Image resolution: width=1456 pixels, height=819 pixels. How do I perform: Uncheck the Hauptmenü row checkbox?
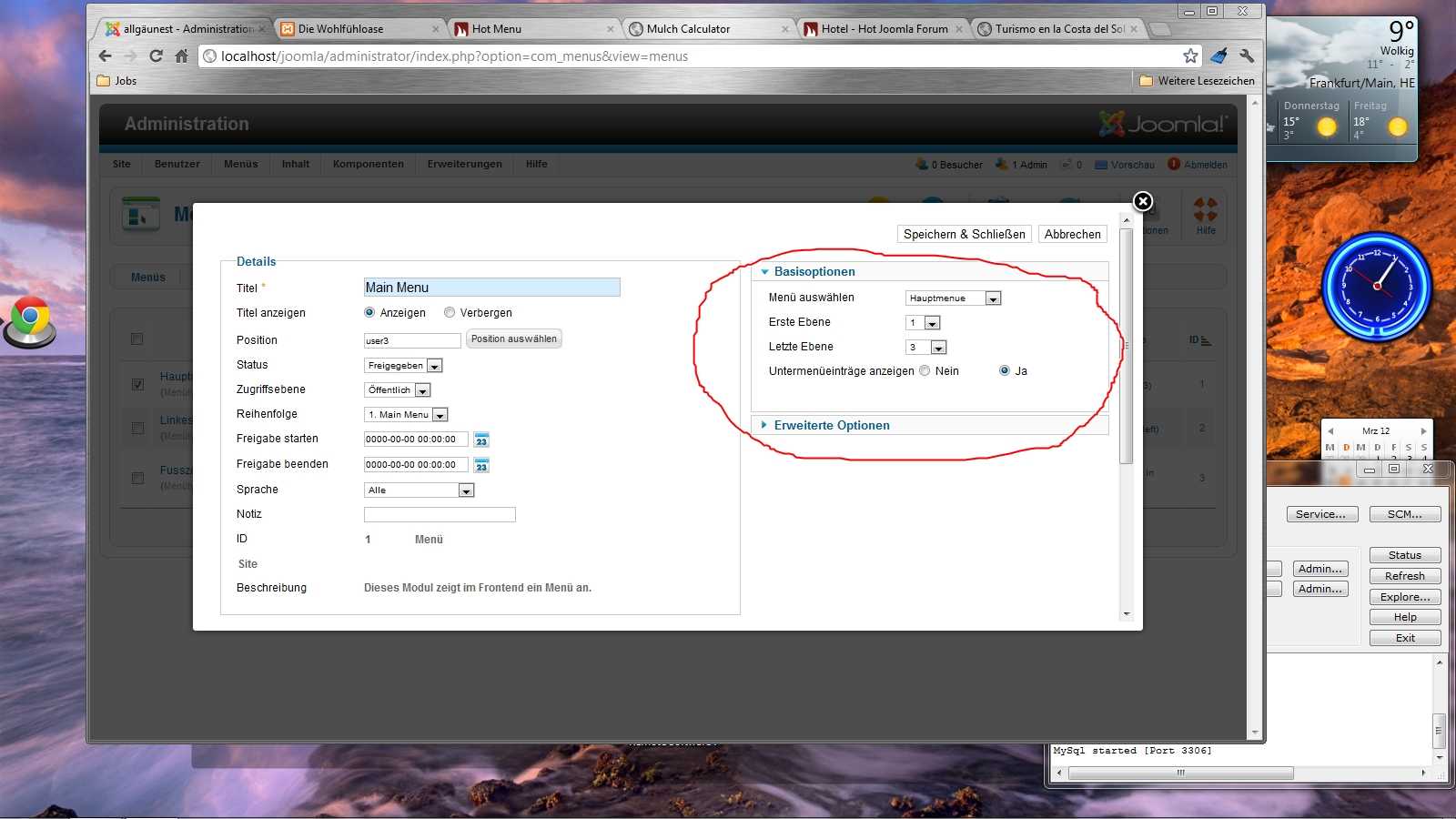[137, 384]
